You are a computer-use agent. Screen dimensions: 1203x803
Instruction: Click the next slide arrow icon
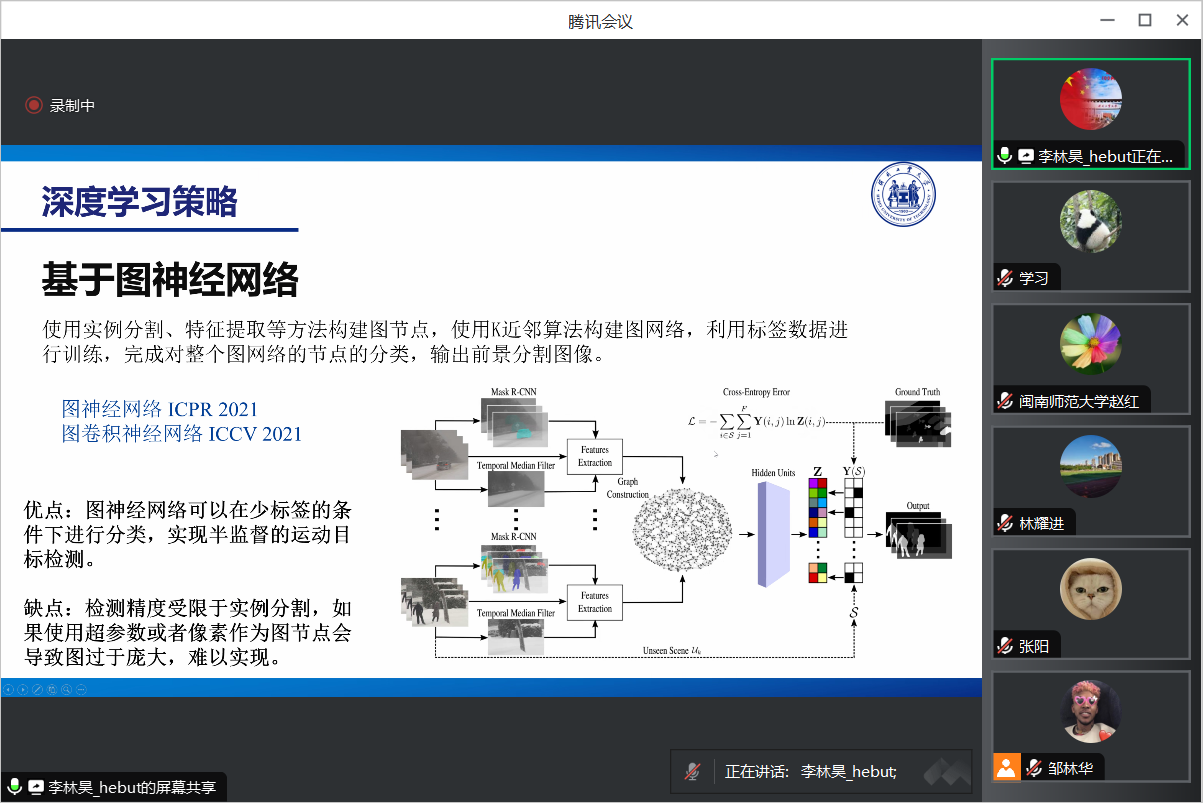(x=23, y=689)
